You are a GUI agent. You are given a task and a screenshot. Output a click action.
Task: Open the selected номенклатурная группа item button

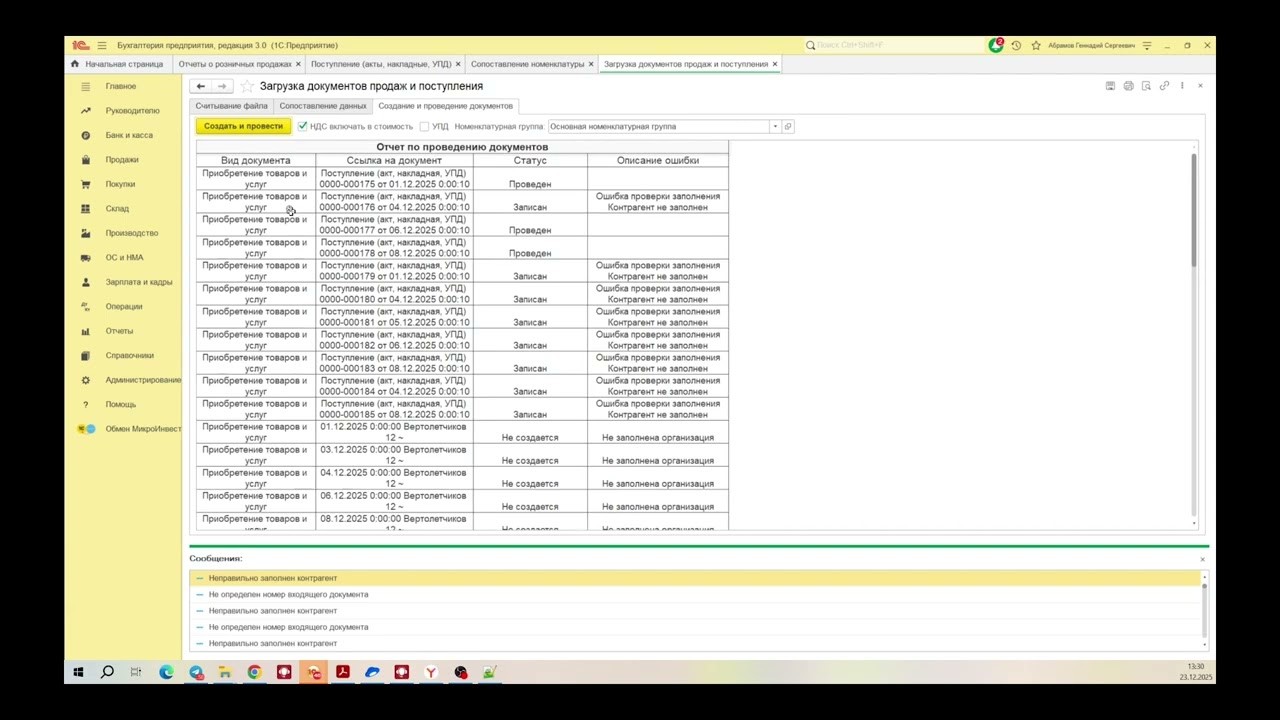788,126
